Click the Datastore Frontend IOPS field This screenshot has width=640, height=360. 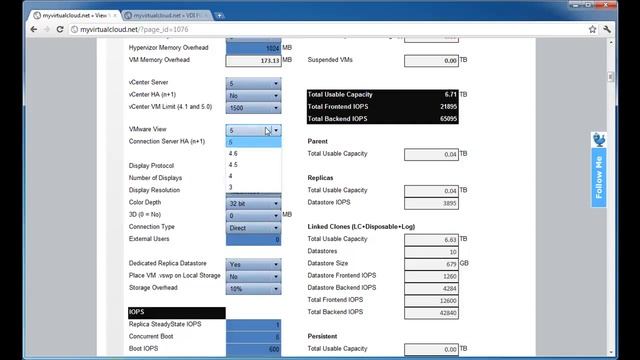pyautogui.click(x=431, y=276)
